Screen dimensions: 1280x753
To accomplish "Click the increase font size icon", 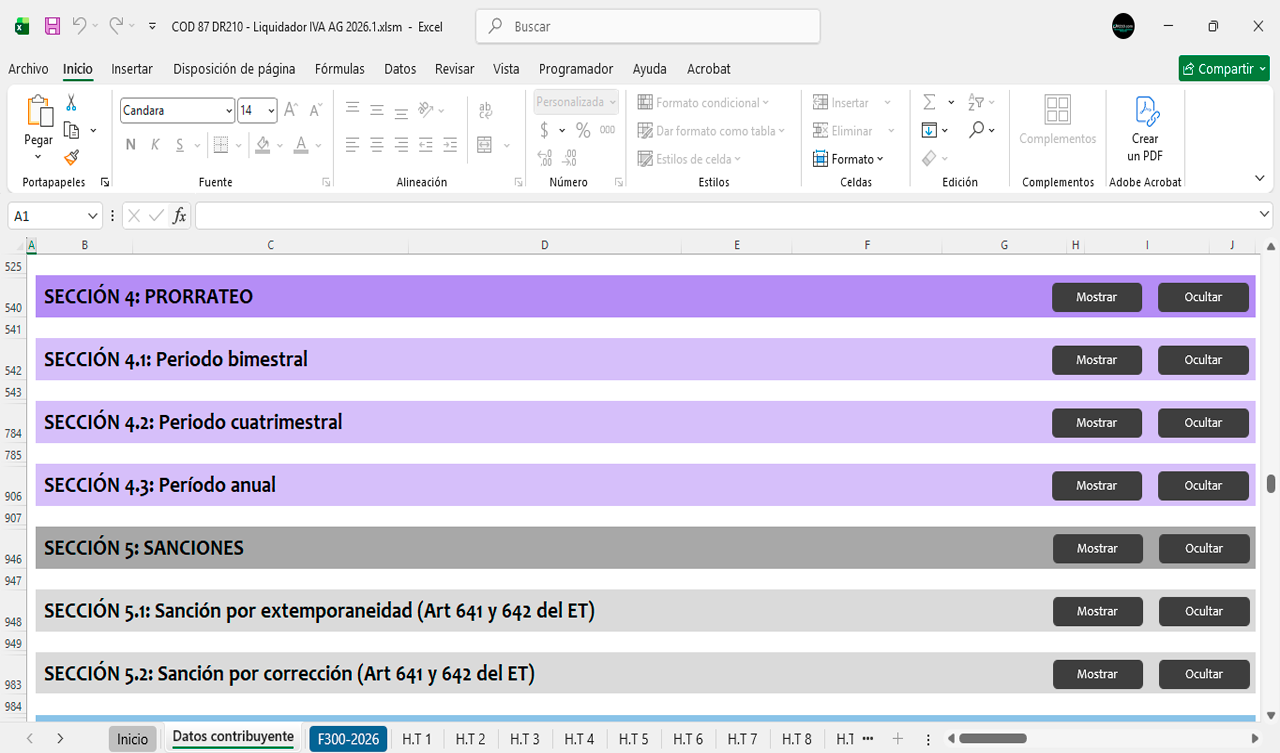I will pos(291,110).
